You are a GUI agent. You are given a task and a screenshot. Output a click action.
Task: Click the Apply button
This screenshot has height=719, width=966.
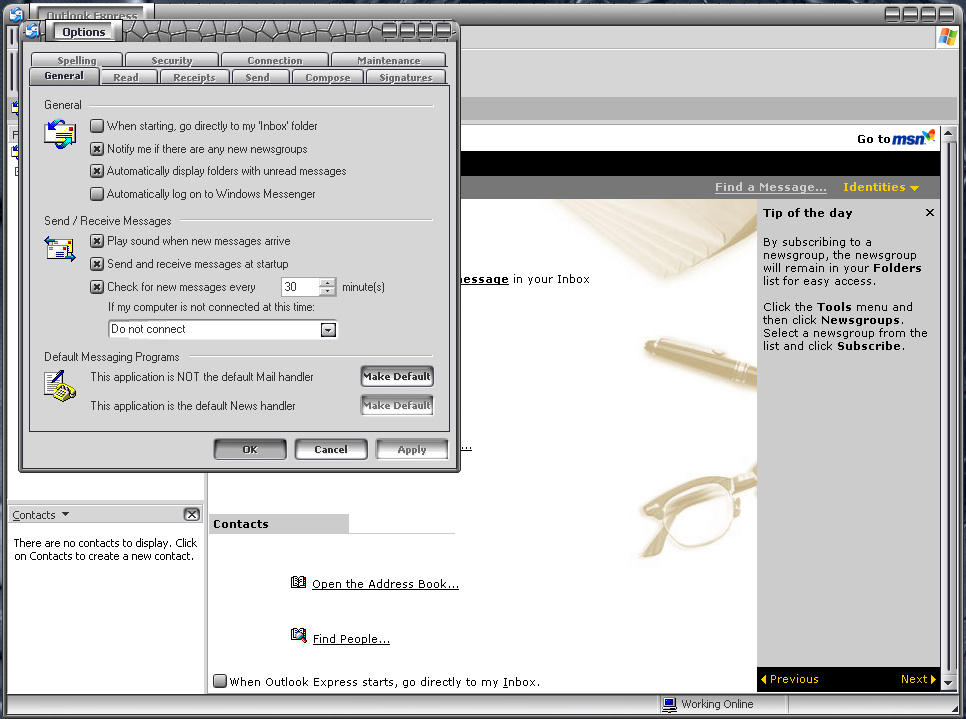pyautogui.click(x=412, y=449)
